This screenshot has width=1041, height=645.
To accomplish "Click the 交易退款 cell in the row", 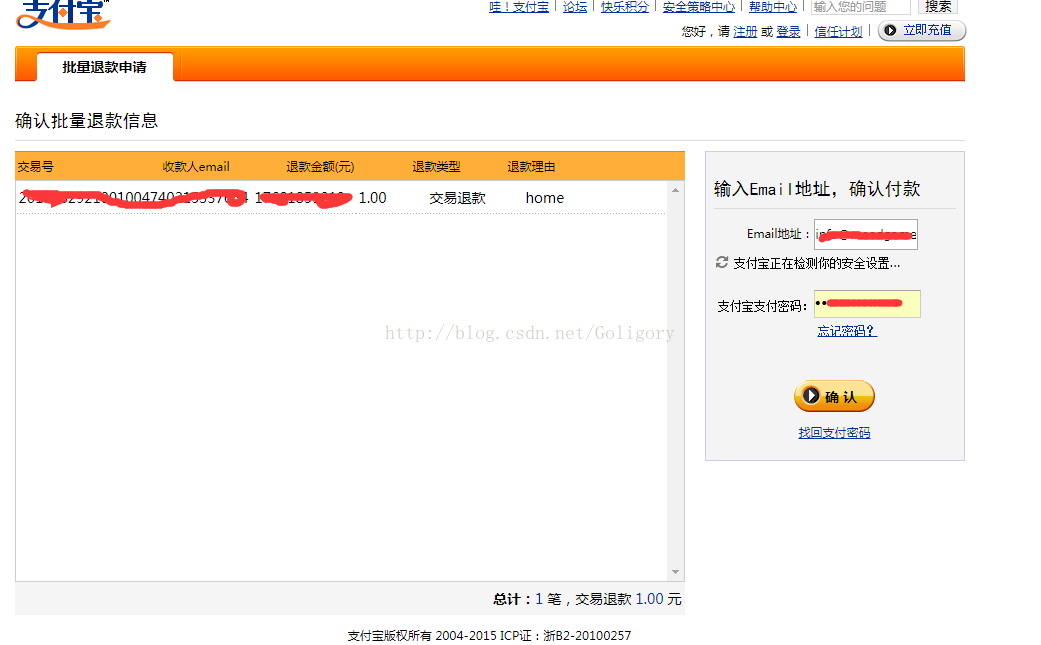I will click(x=457, y=198).
